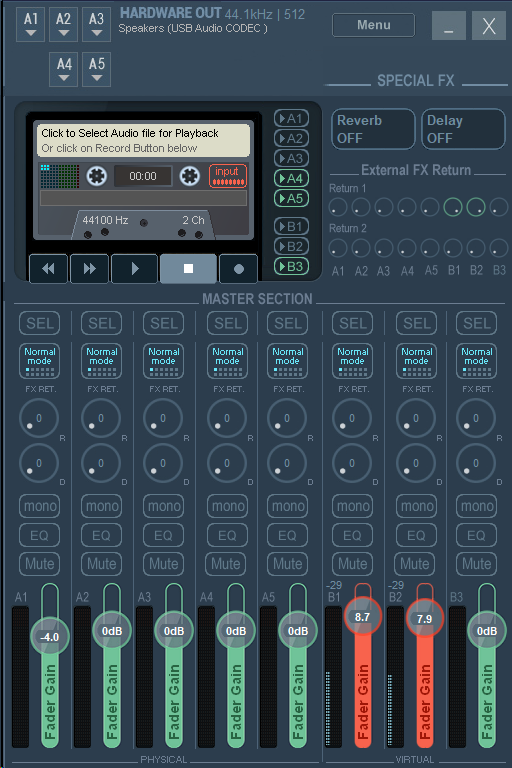Toggle recorder routing to A1
This screenshot has height=768, width=512.
point(292,119)
